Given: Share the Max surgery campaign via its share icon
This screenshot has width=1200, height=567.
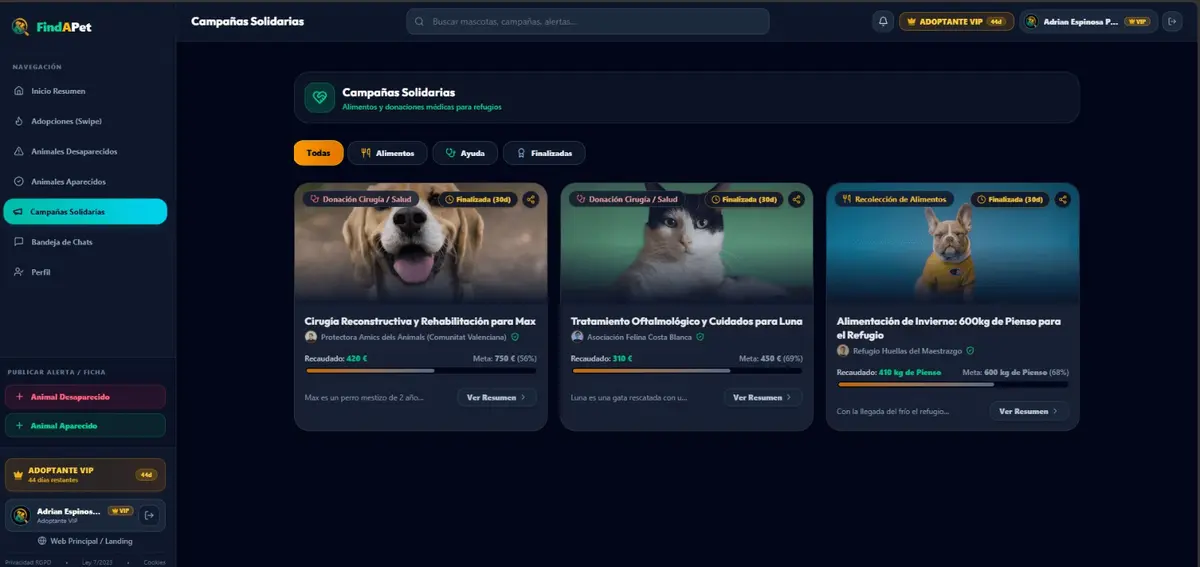Looking at the screenshot, I should [531, 199].
